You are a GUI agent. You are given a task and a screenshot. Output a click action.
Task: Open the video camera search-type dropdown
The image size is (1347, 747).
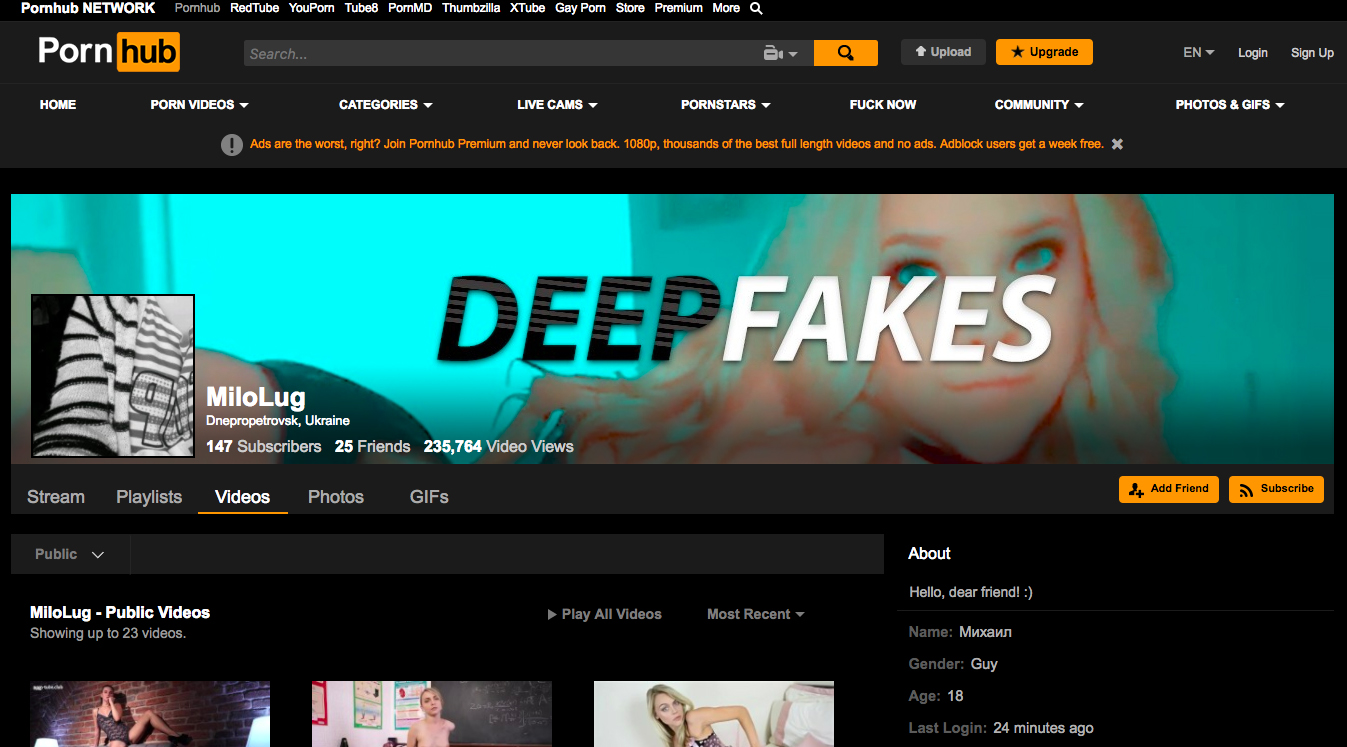pyautogui.click(x=780, y=53)
